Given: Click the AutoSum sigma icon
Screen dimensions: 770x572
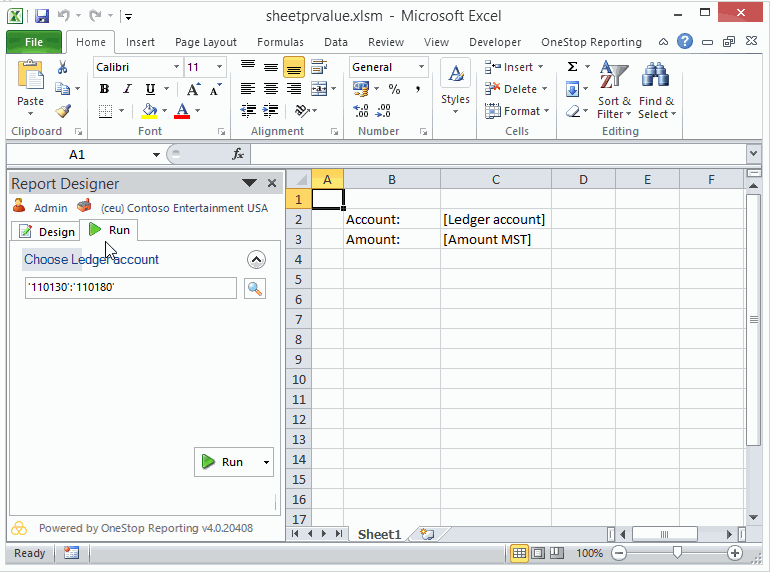Looking at the screenshot, I should click(573, 67).
